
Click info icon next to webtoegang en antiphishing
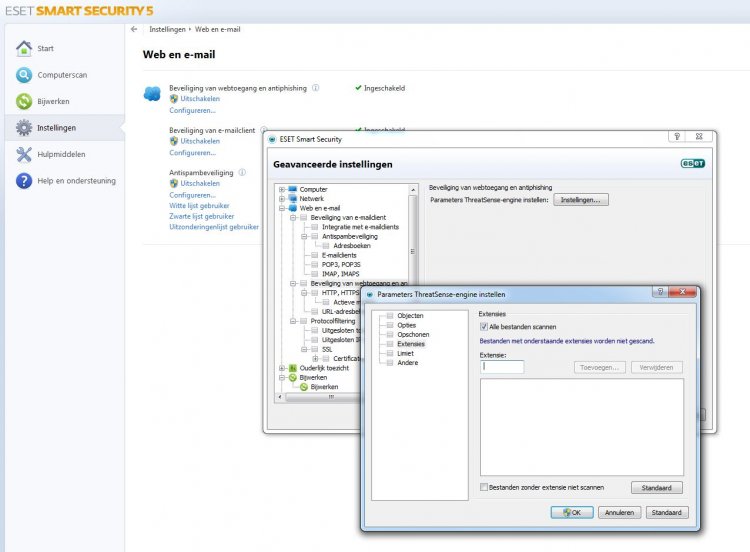pyautogui.click(x=316, y=88)
